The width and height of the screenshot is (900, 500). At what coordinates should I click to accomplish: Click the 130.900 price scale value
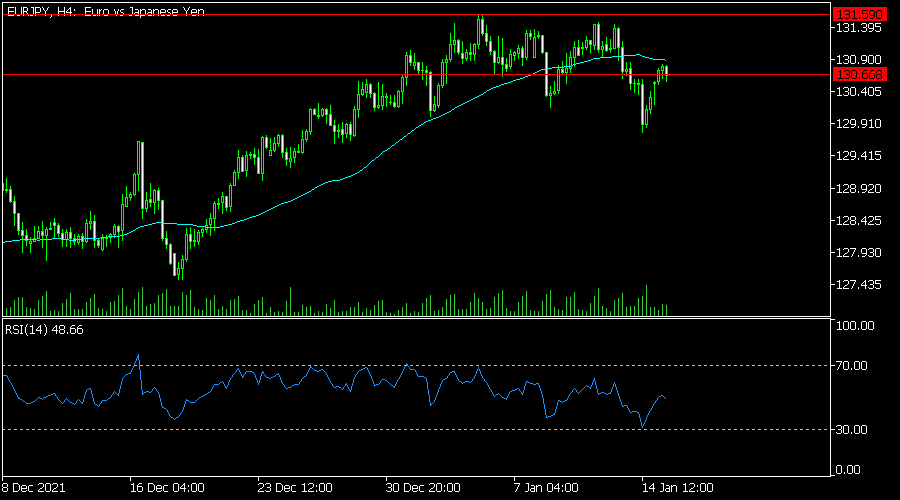point(859,60)
